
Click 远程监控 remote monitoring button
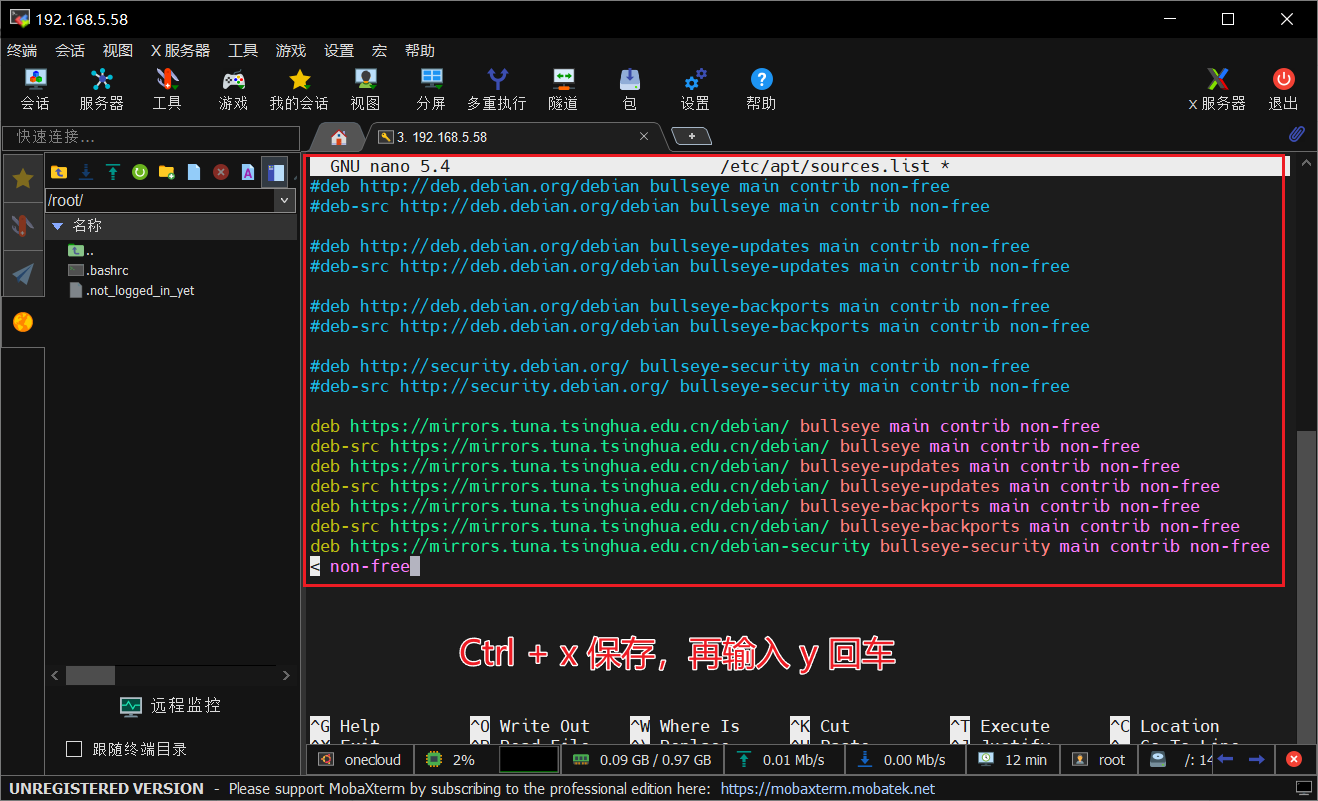171,705
